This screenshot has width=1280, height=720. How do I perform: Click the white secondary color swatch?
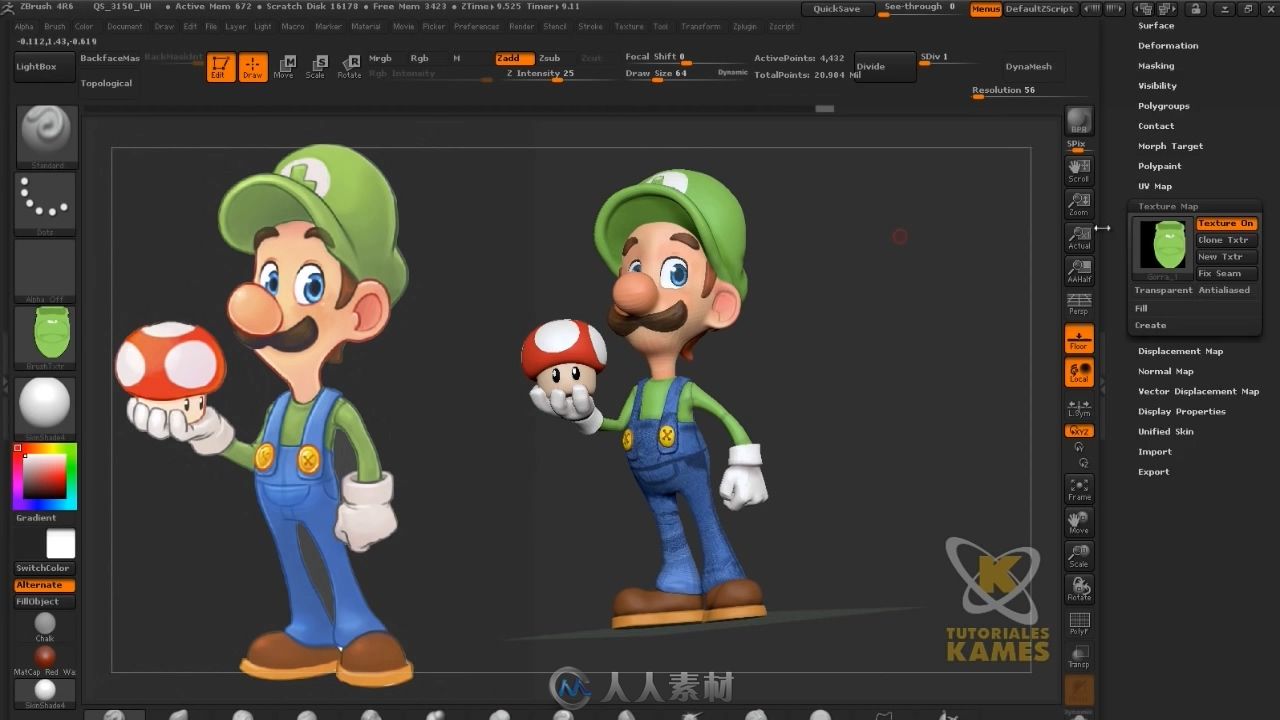61,544
